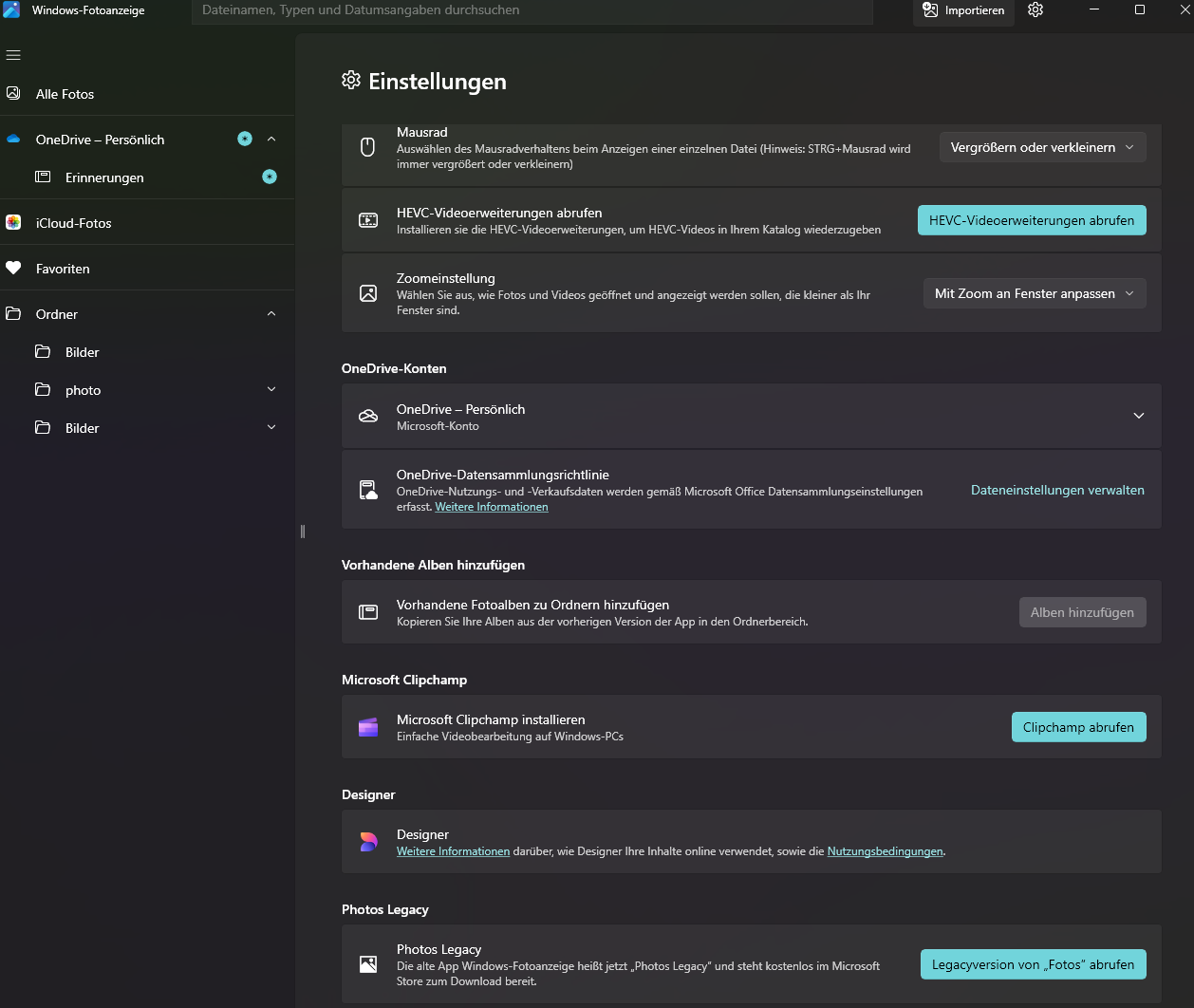Click the Microsoft Clipchamp icon
Viewport: 1194px width, 1008px height.
click(x=367, y=727)
